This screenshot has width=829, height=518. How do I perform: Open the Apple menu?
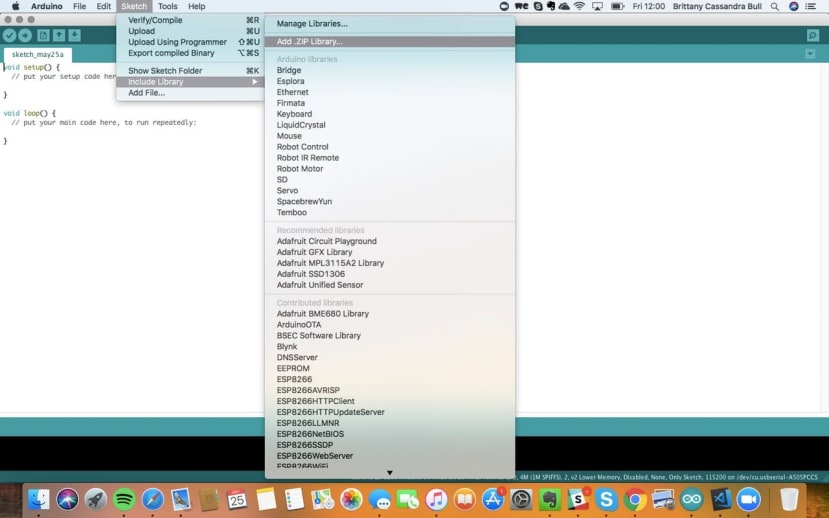16,6
